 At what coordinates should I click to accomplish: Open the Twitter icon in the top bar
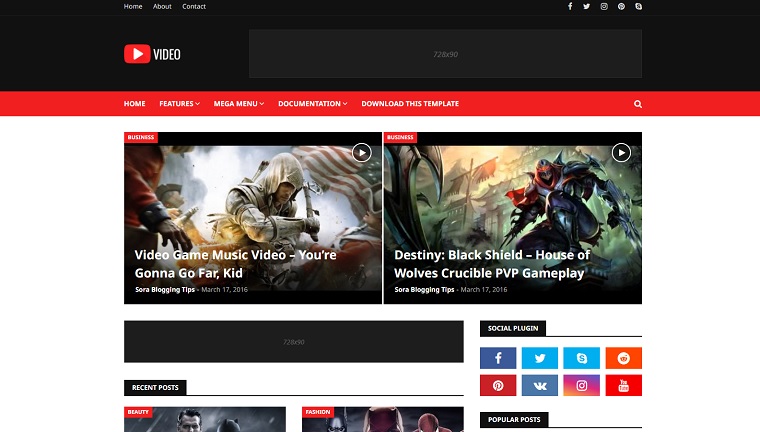(x=586, y=6)
